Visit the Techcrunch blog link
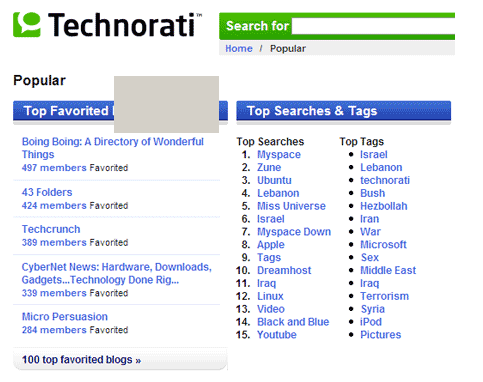The width and height of the screenshot is (483, 382). [x=51, y=229]
